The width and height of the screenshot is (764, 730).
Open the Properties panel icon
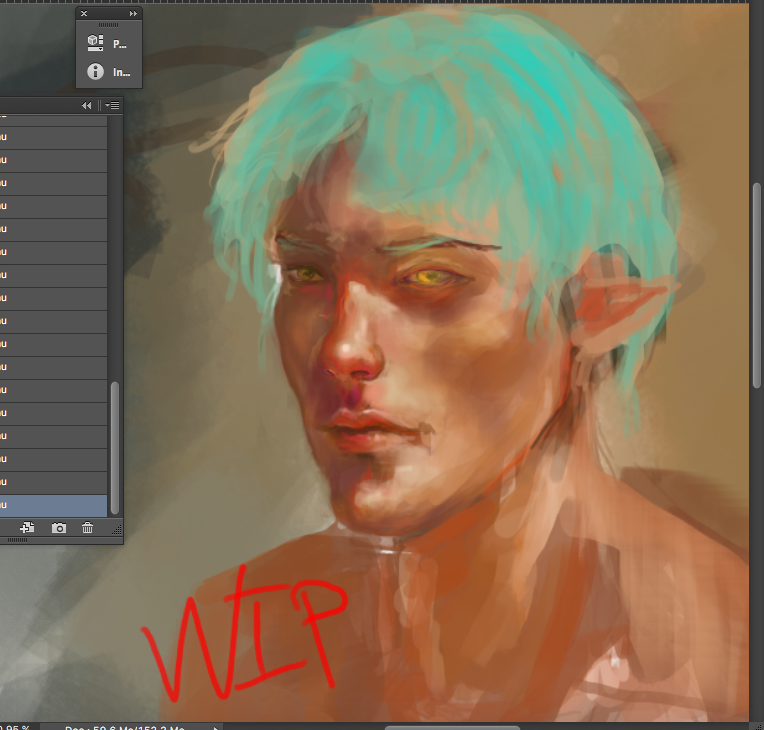(x=95, y=43)
